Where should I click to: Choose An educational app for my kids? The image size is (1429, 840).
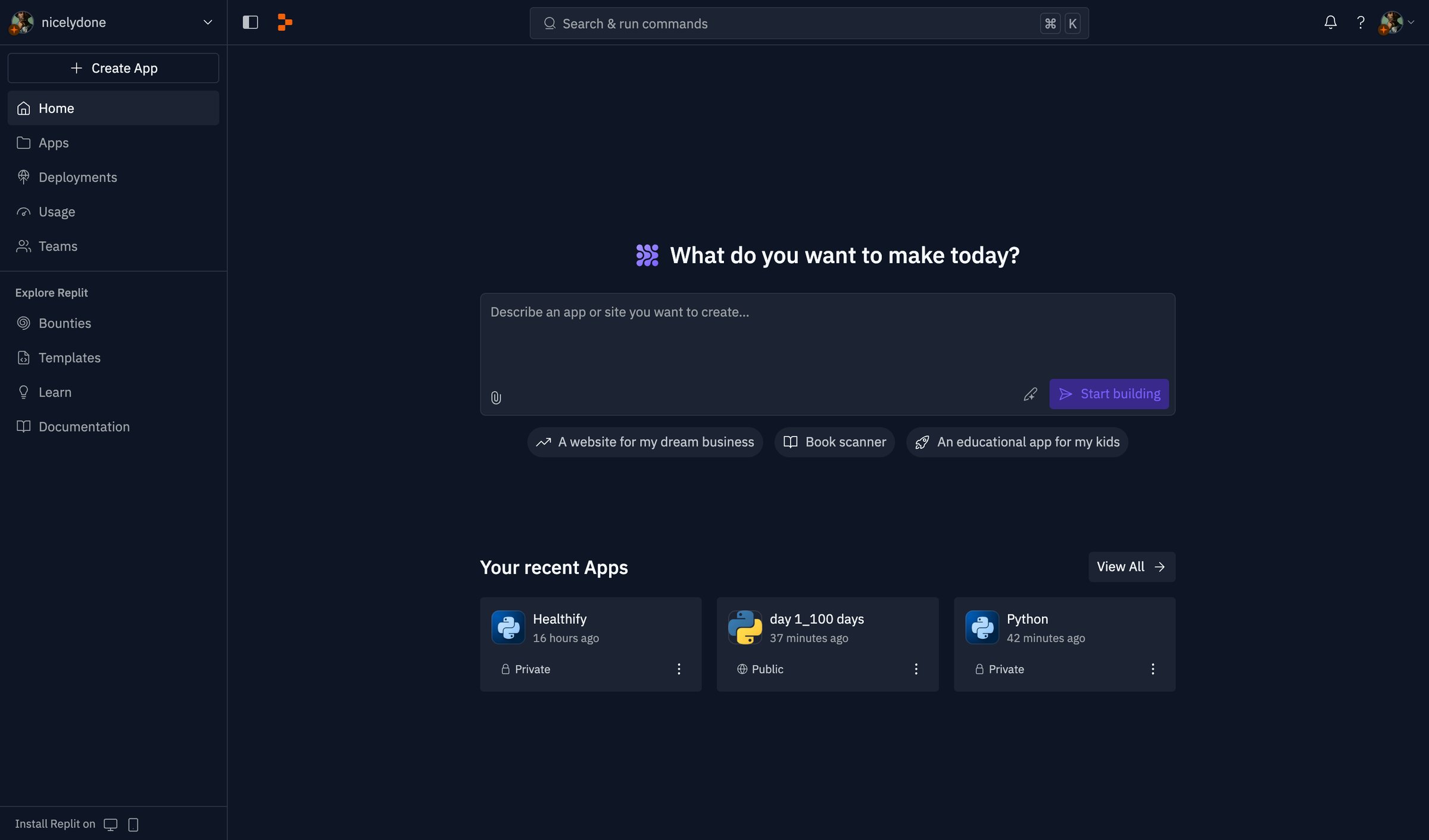point(1017,442)
